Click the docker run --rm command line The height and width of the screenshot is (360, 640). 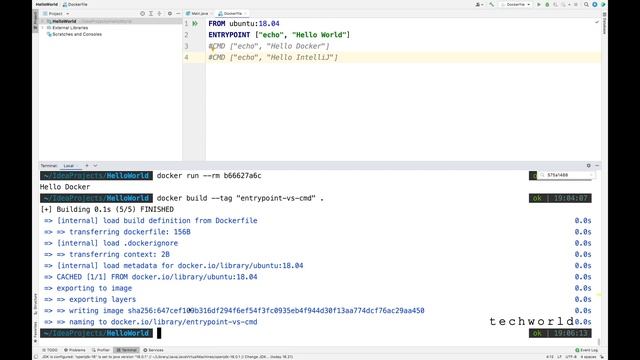tap(209, 176)
